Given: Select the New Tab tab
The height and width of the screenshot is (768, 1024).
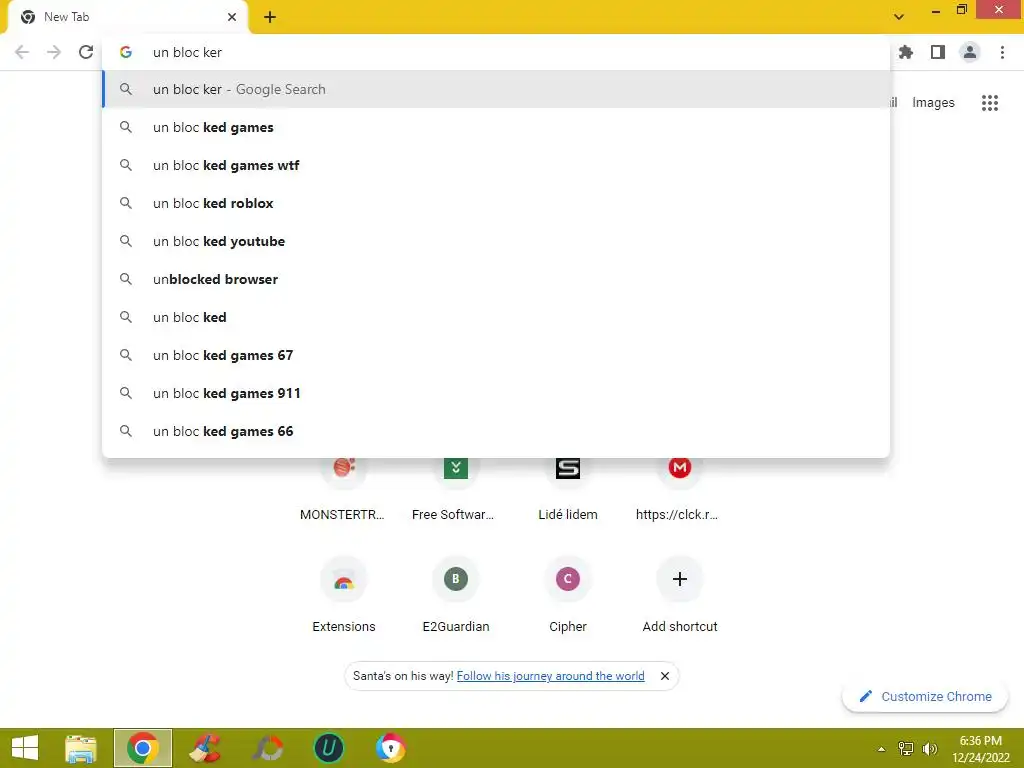Looking at the screenshot, I should pyautogui.click(x=128, y=17).
